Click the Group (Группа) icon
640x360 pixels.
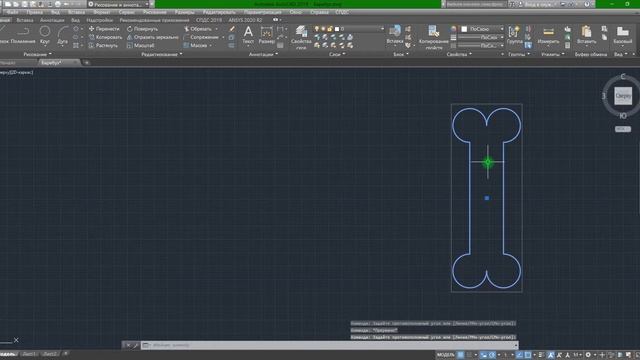coord(514,34)
